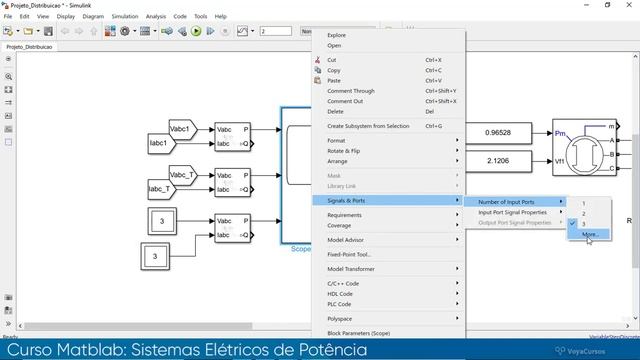The height and width of the screenshot is (360, 640).
Task: Open the Simulation Data Inspector icon
Action: point(242,31)
